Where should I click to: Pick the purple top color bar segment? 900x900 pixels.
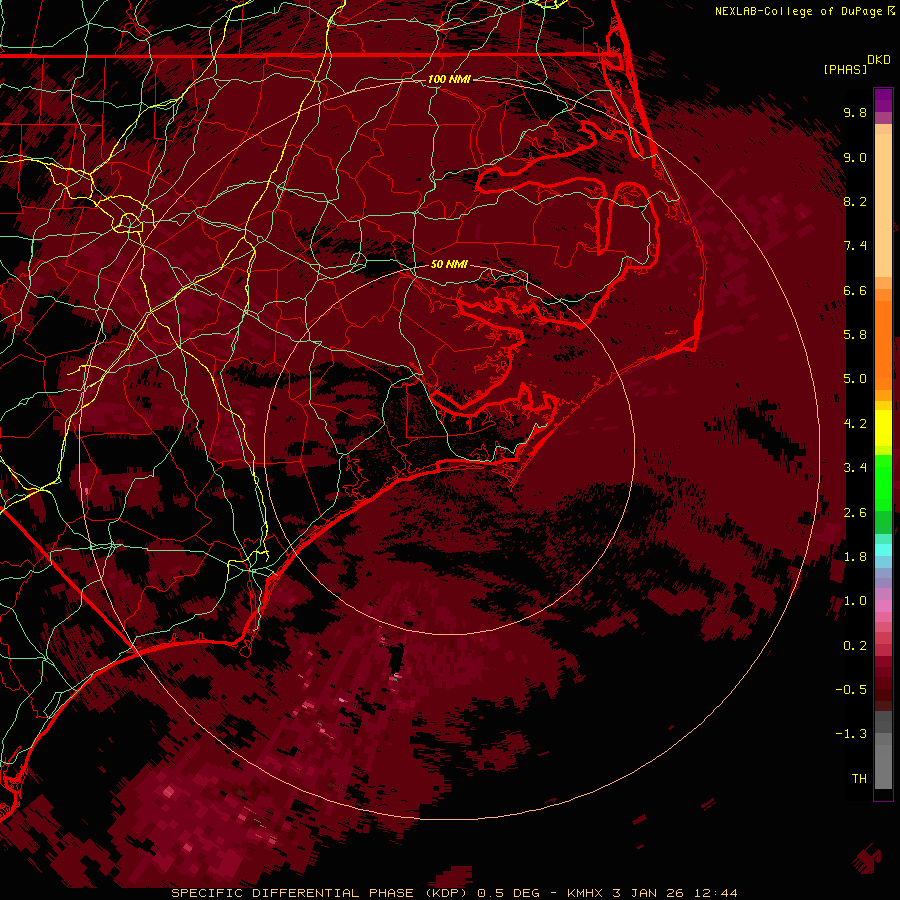tap(883, 100)
